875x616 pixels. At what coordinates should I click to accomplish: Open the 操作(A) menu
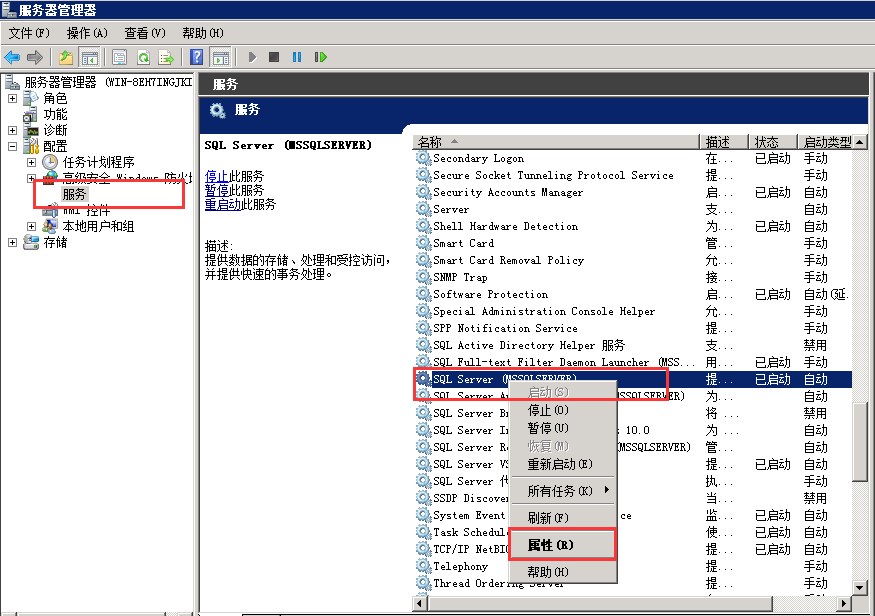(87, 33)
